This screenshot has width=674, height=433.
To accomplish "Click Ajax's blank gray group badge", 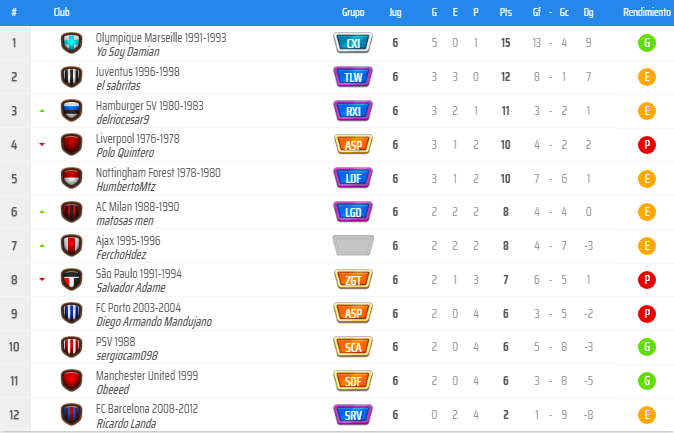I will [x=353, y=246].
